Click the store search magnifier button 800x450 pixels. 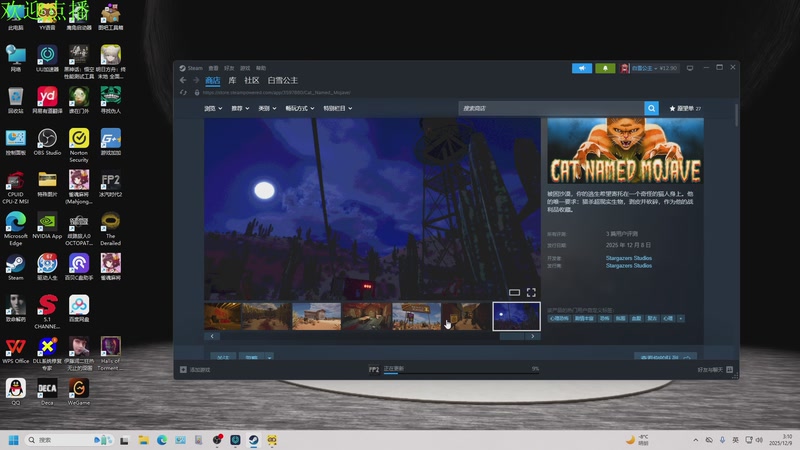click(652, 108)
